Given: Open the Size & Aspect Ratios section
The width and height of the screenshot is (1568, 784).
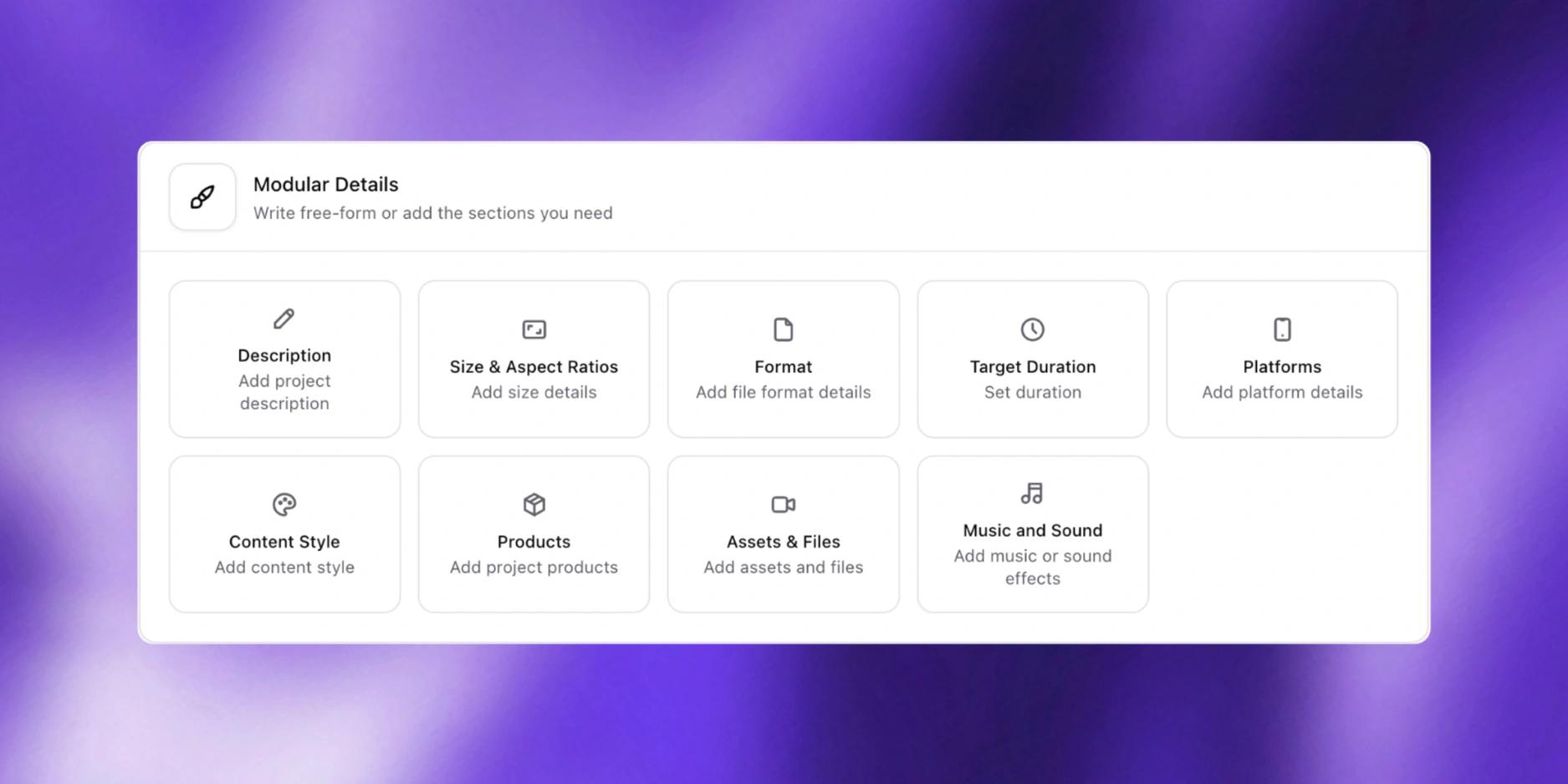Looking at the screenshot, I should click(534, 367).
